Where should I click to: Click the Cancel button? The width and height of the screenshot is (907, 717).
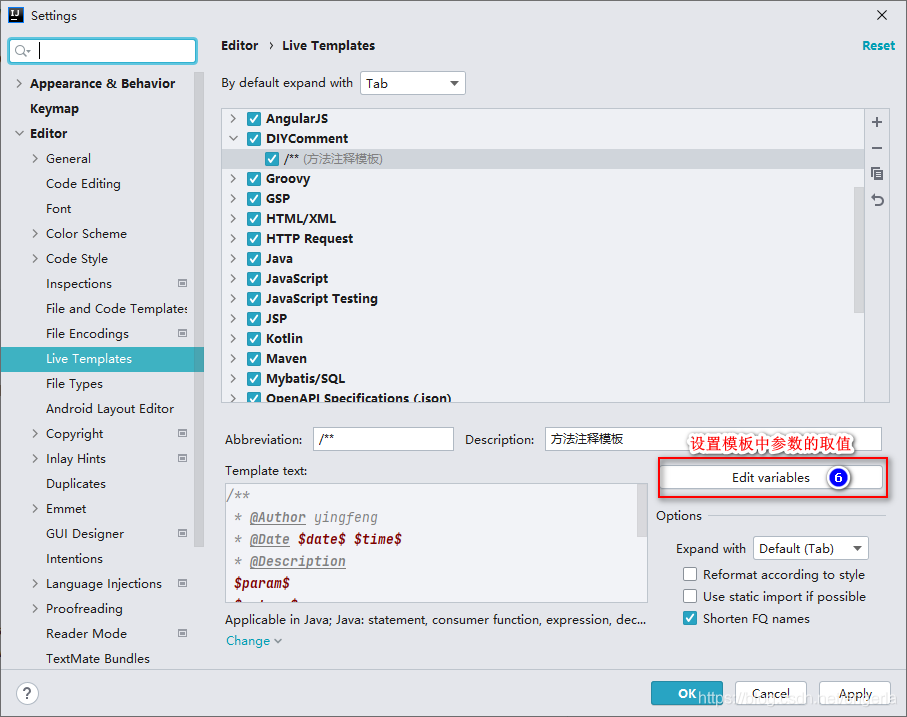770,693
